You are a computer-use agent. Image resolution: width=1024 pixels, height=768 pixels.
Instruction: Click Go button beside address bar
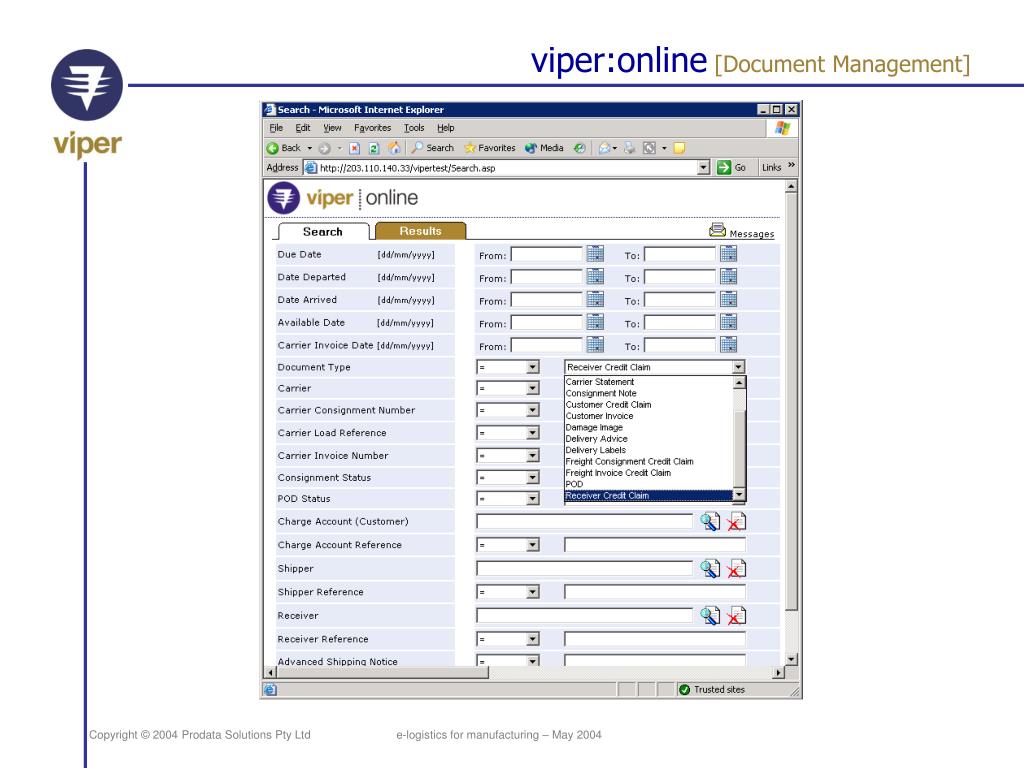tap(731, 168)
